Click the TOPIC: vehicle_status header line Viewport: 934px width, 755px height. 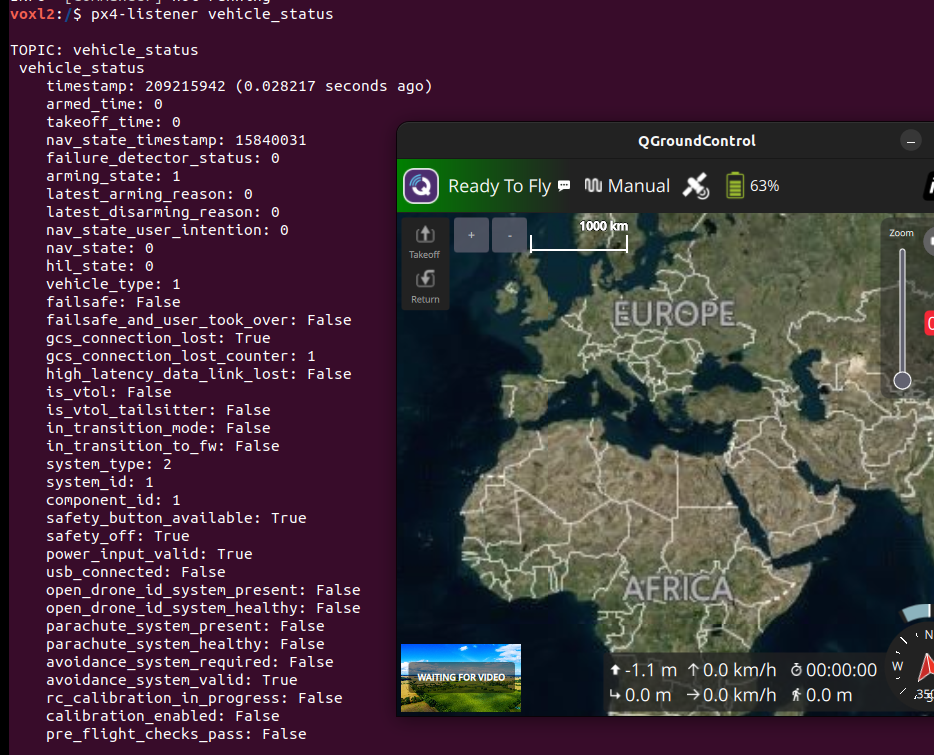[x=104, y=50]
